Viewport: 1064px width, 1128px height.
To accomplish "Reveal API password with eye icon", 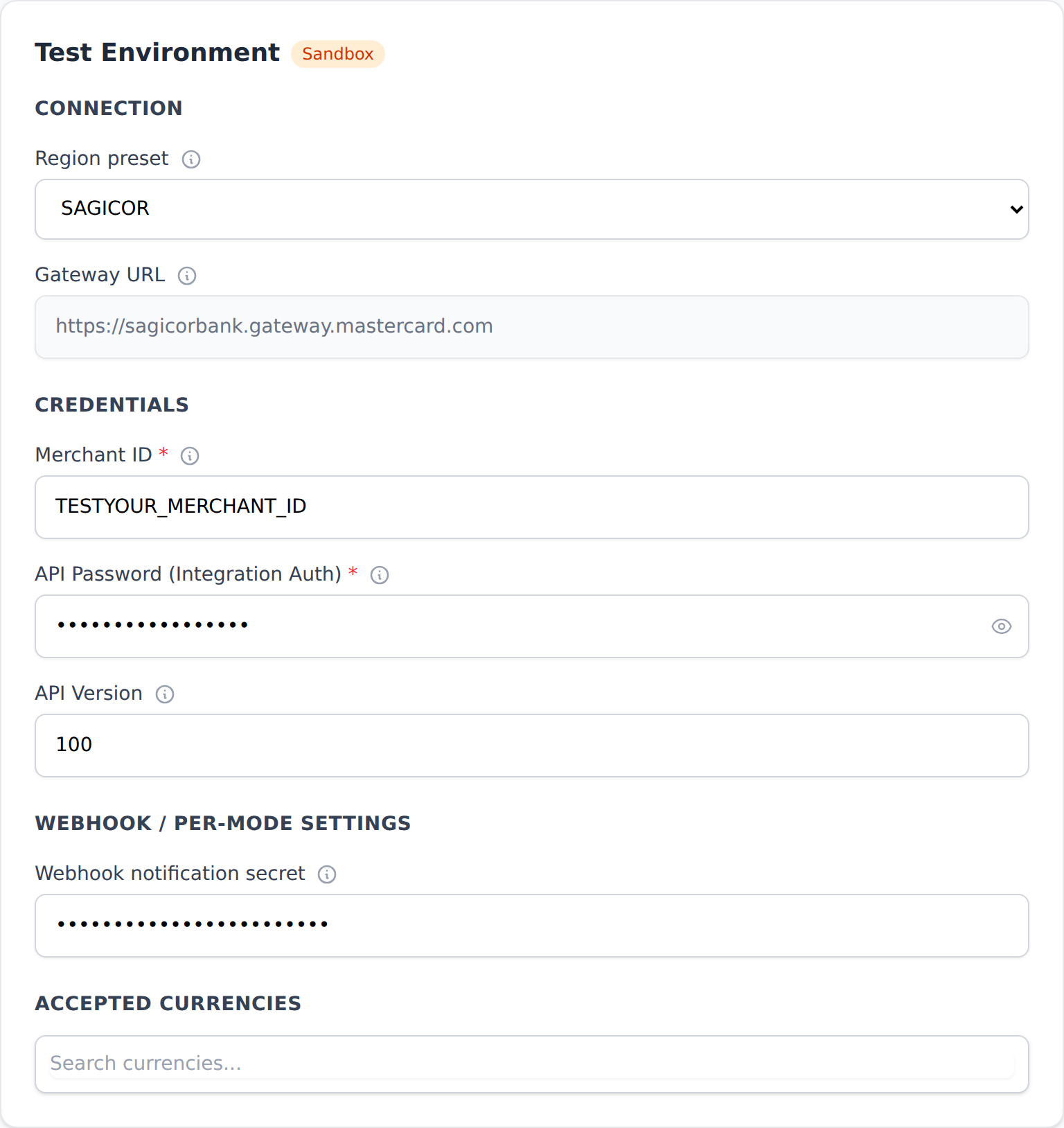I will coord(1002,626).
